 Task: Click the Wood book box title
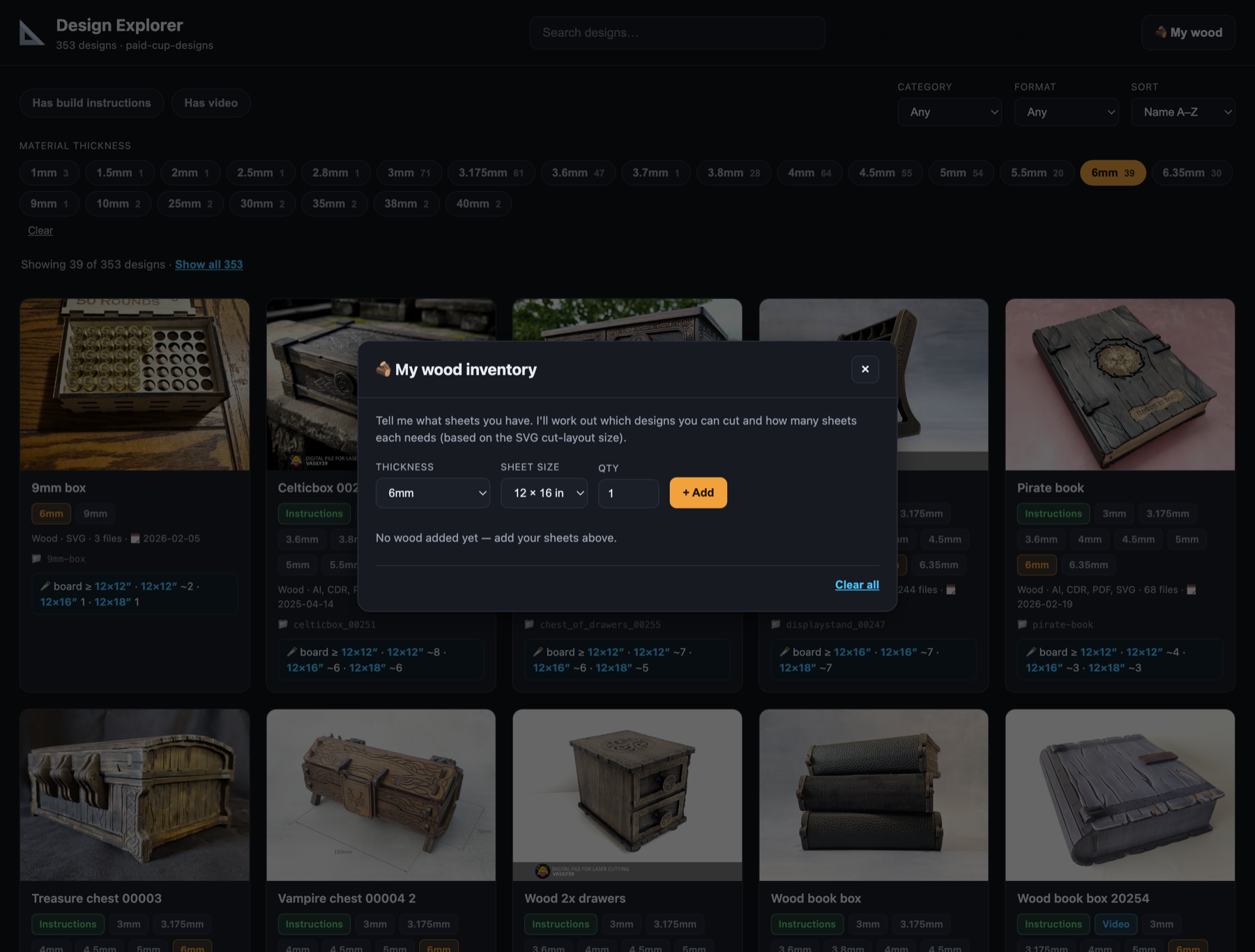click(x=816, y=898)
